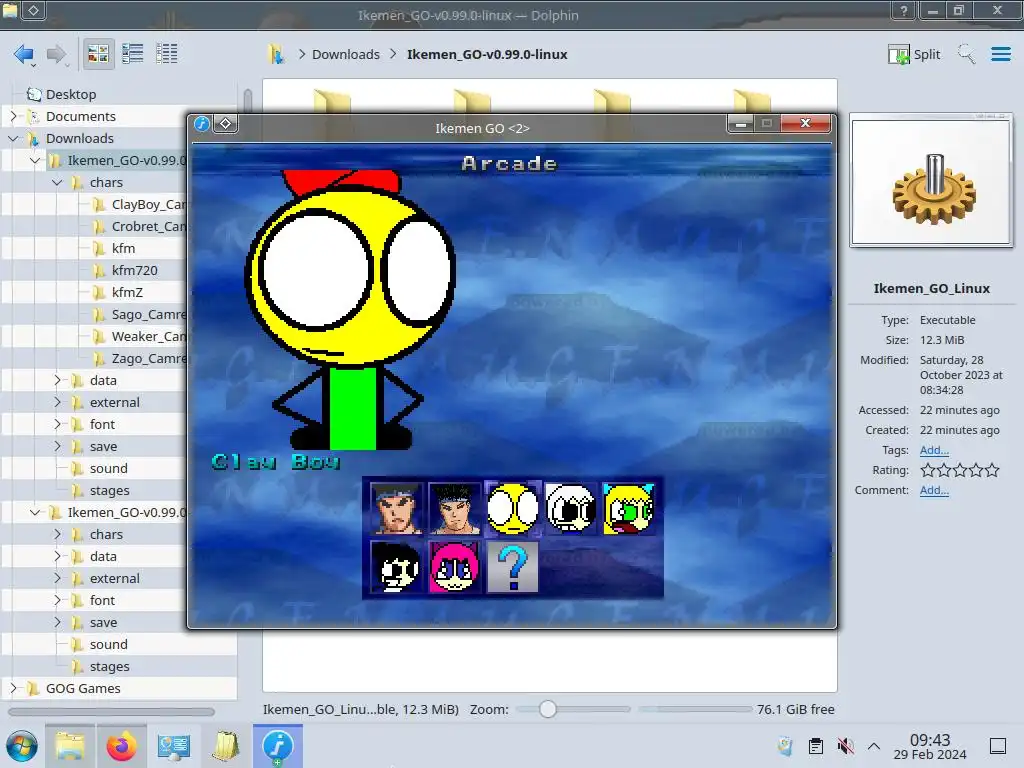The image size is (1024, 768).
Task: Click Ikemen_GO_Linux gear preview thumbnail
Action: pos(931,181)
